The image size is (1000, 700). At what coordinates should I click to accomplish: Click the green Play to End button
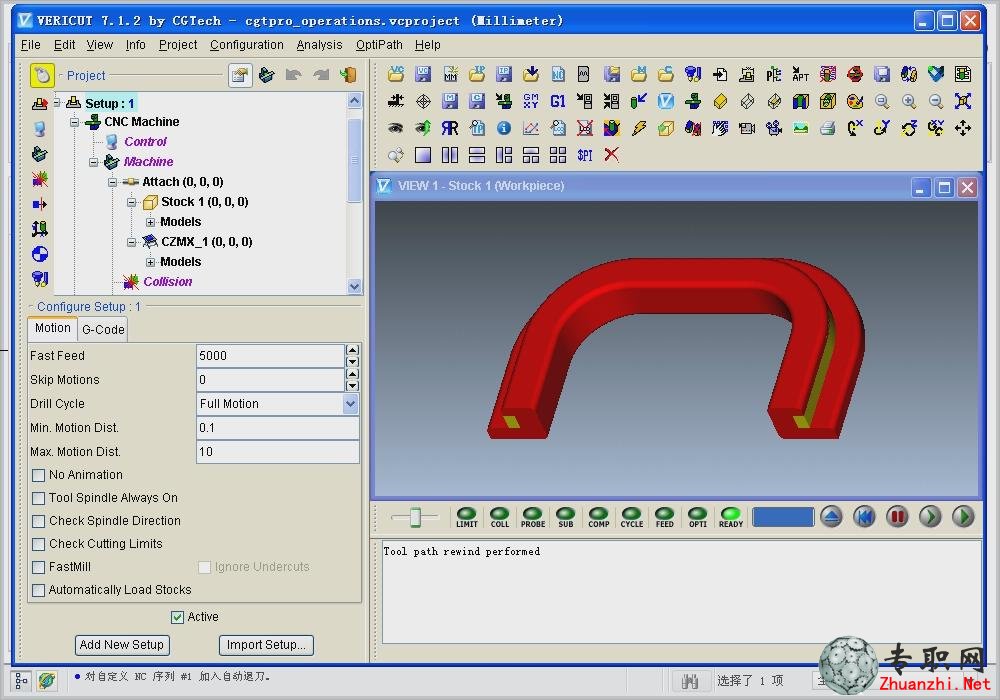963,516
